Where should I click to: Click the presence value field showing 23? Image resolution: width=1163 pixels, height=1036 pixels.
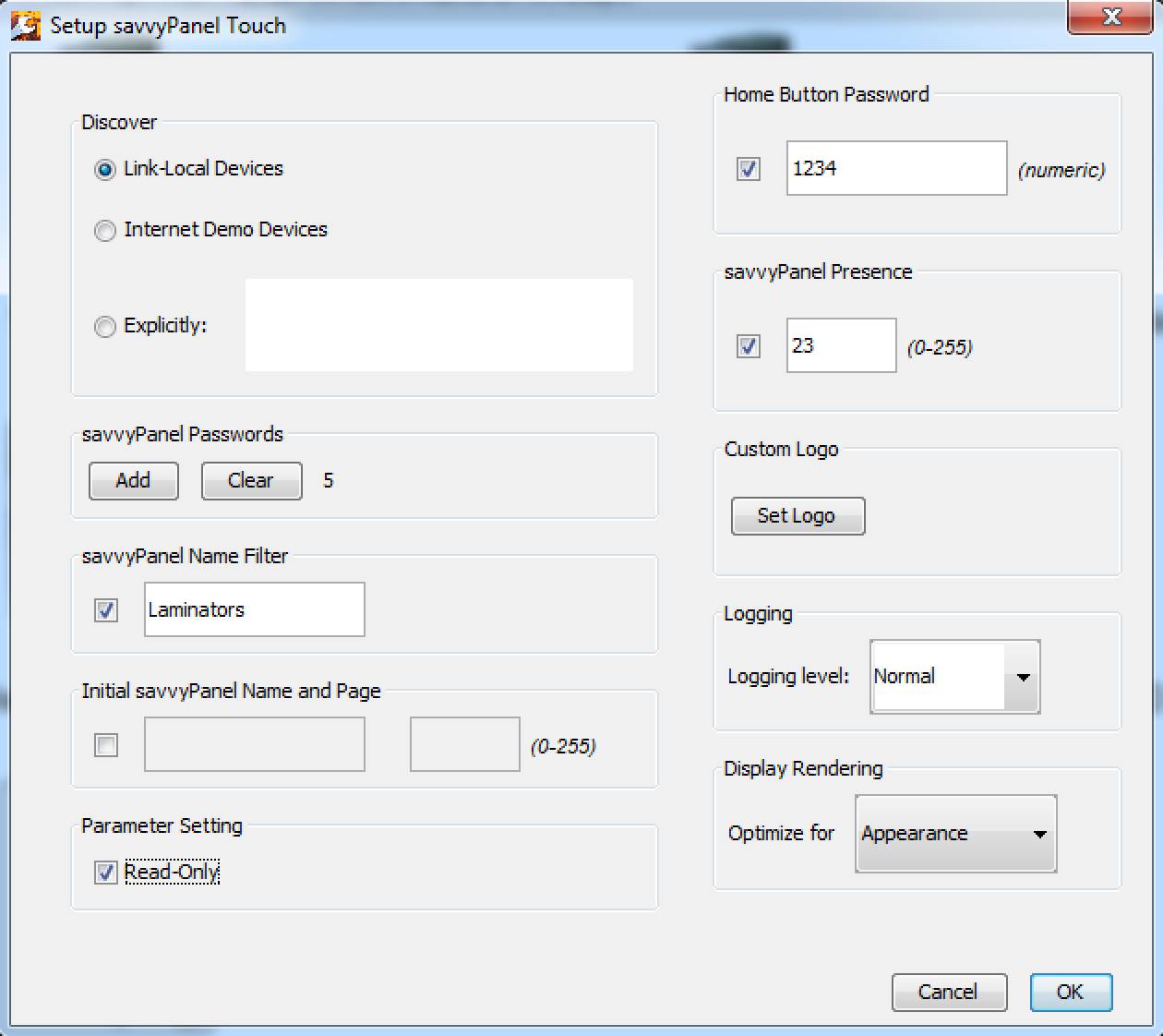click(841, 345)
